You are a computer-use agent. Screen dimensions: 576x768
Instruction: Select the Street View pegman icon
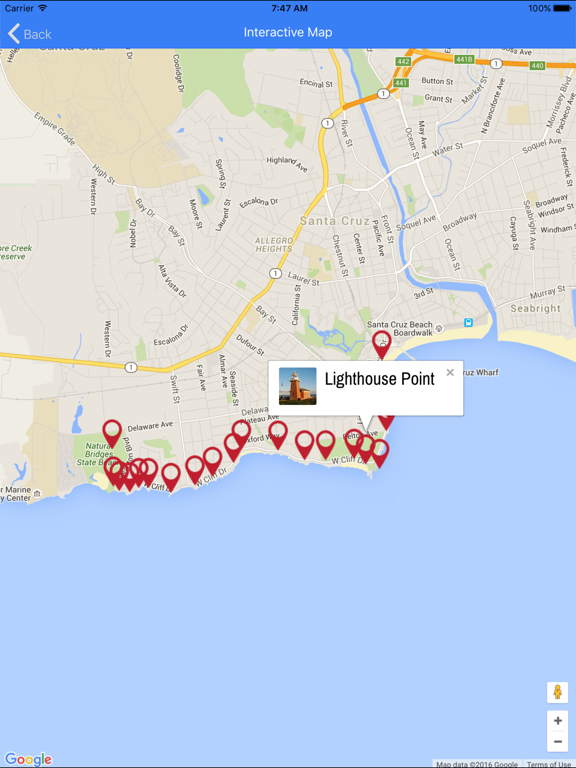pyautogui.click(x=557, y=693)
